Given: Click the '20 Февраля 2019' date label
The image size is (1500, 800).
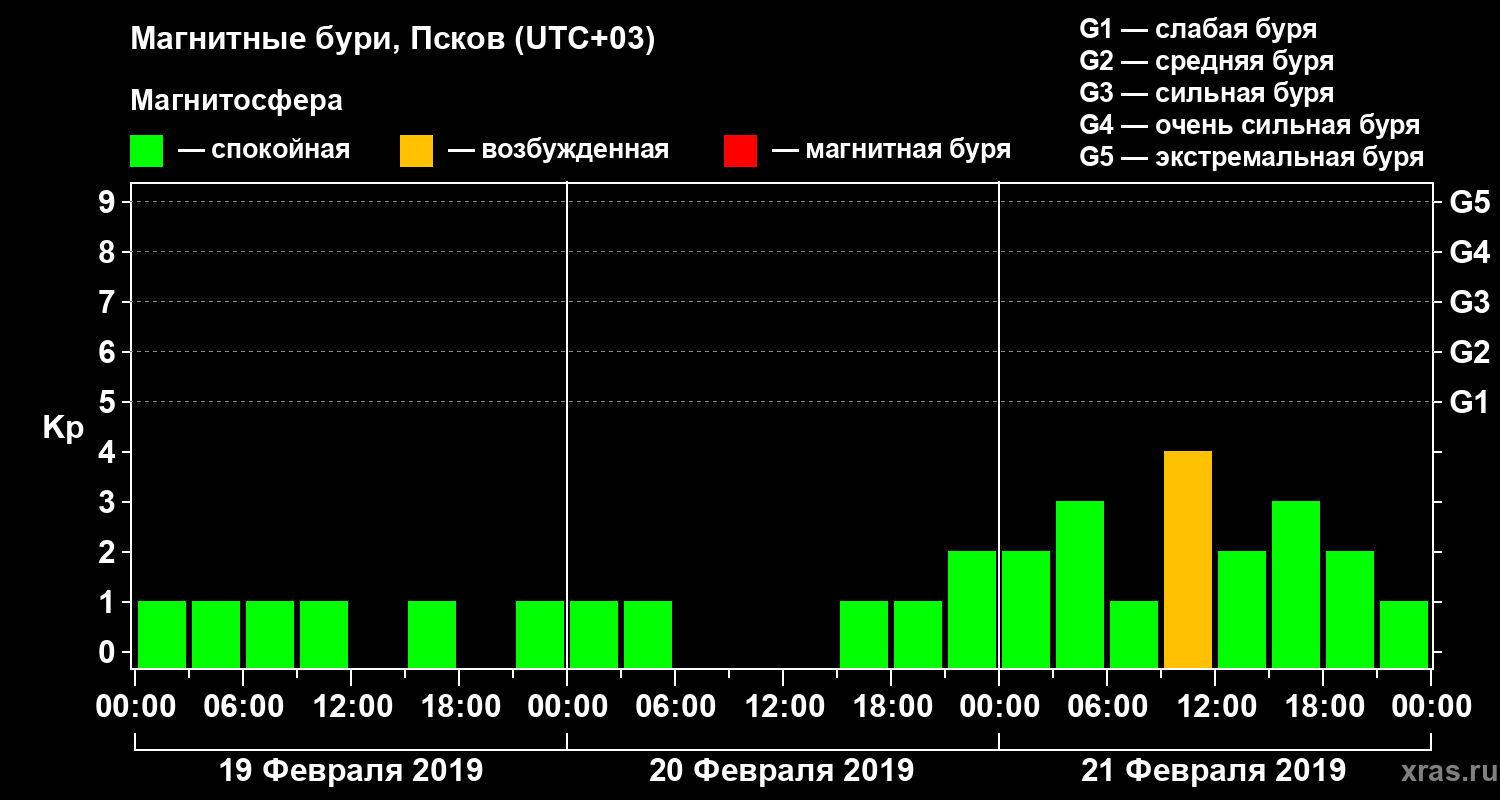Looking at the screenshot, I should (x=781, y=771).
